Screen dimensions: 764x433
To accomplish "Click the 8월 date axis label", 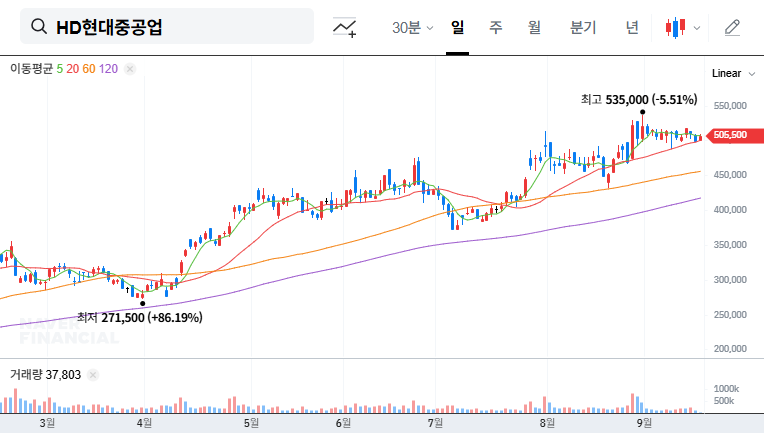I will tap(547, 423).
